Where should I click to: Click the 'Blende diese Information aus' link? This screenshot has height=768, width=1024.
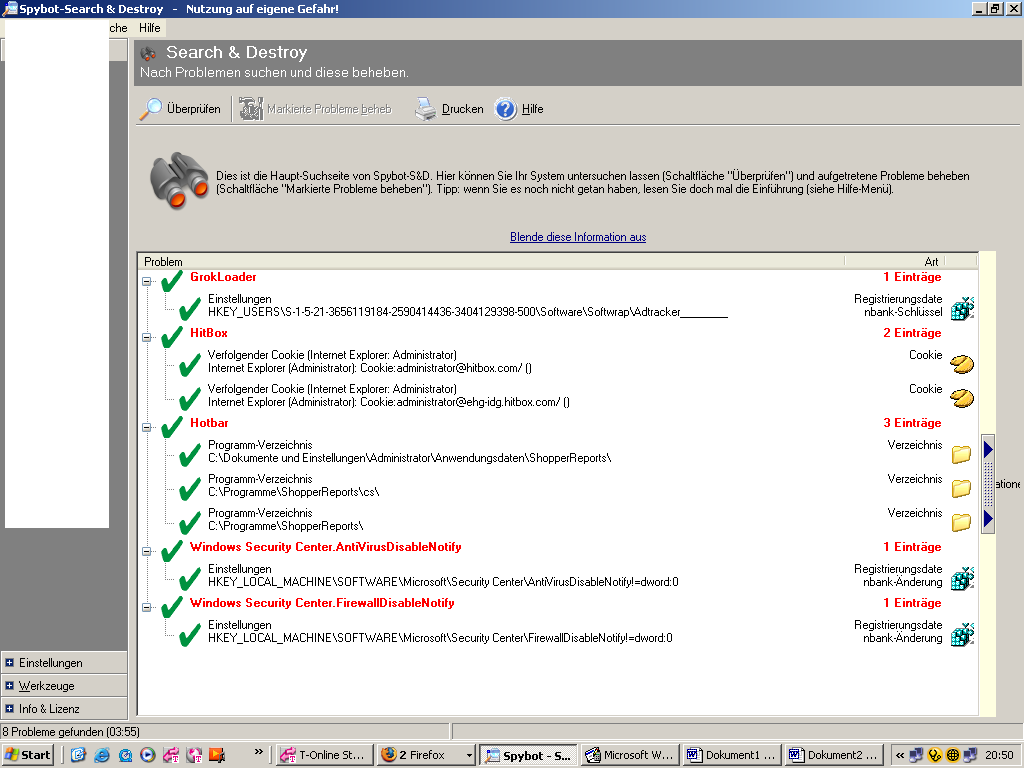coord(578,237)
